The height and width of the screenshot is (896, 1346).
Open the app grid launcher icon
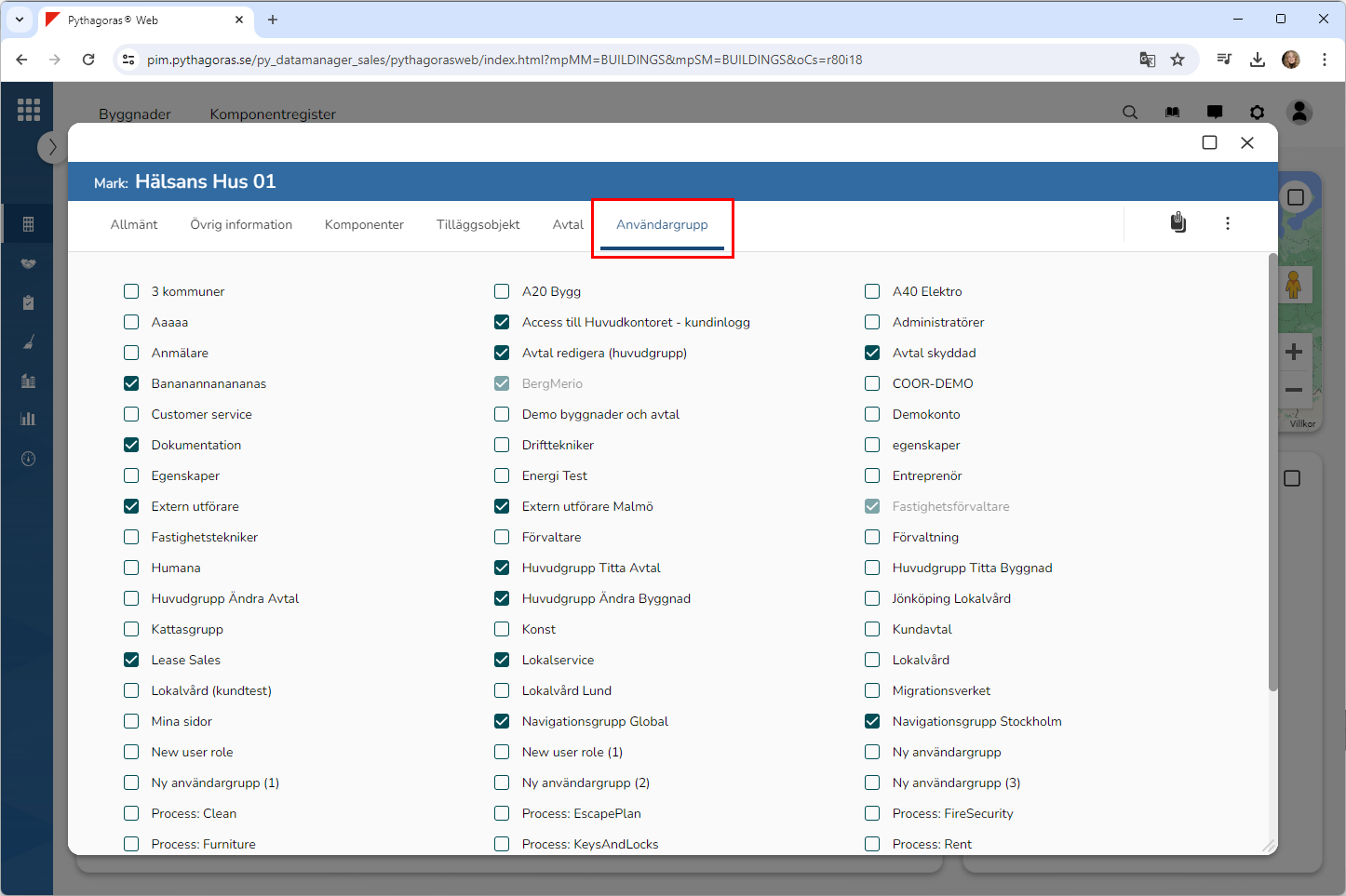[29, 110]
